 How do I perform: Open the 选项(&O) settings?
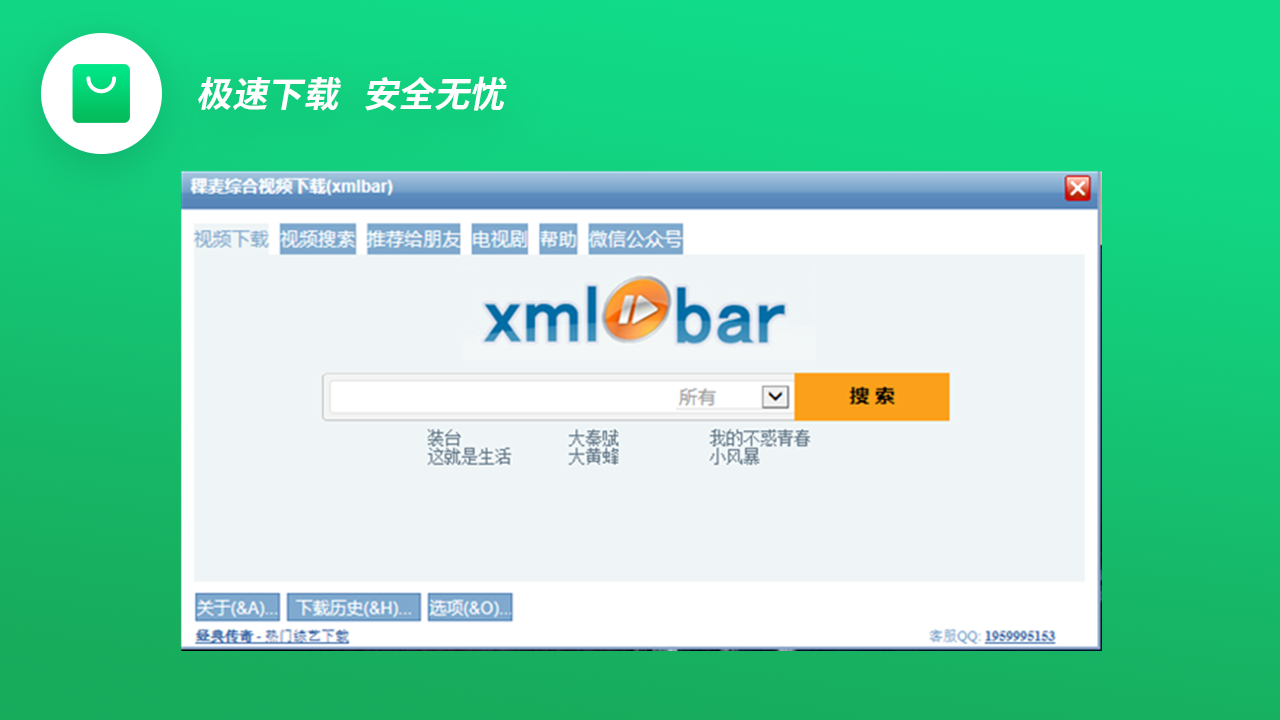(469, 606)
